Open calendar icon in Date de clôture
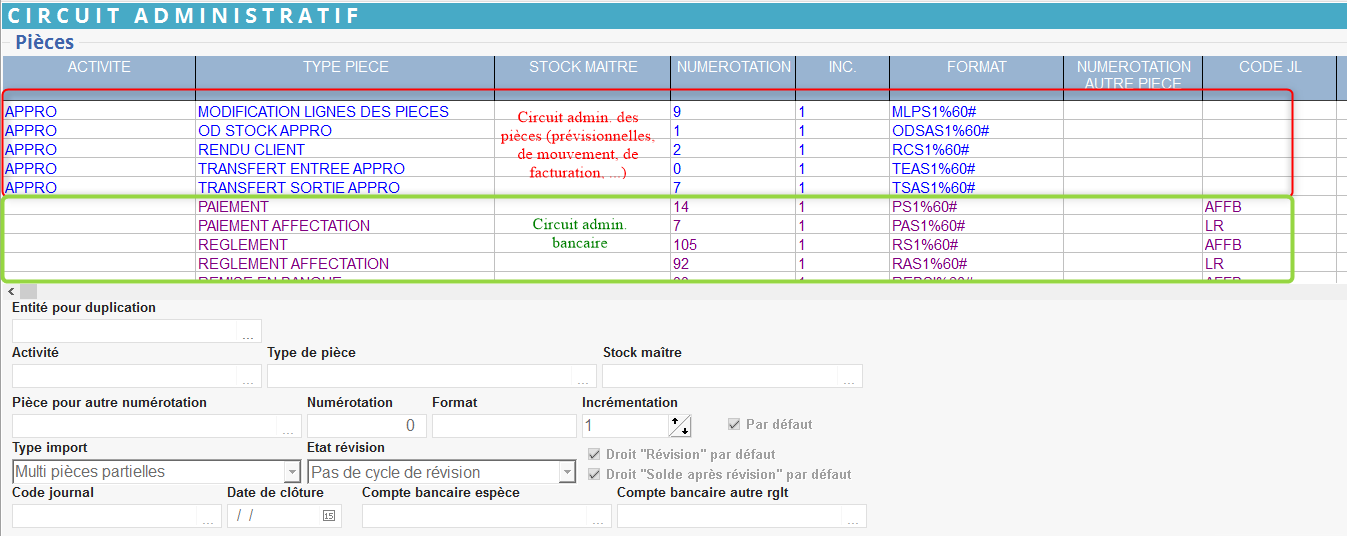Viewport: 1347px width, 536px height. [328, 516]
